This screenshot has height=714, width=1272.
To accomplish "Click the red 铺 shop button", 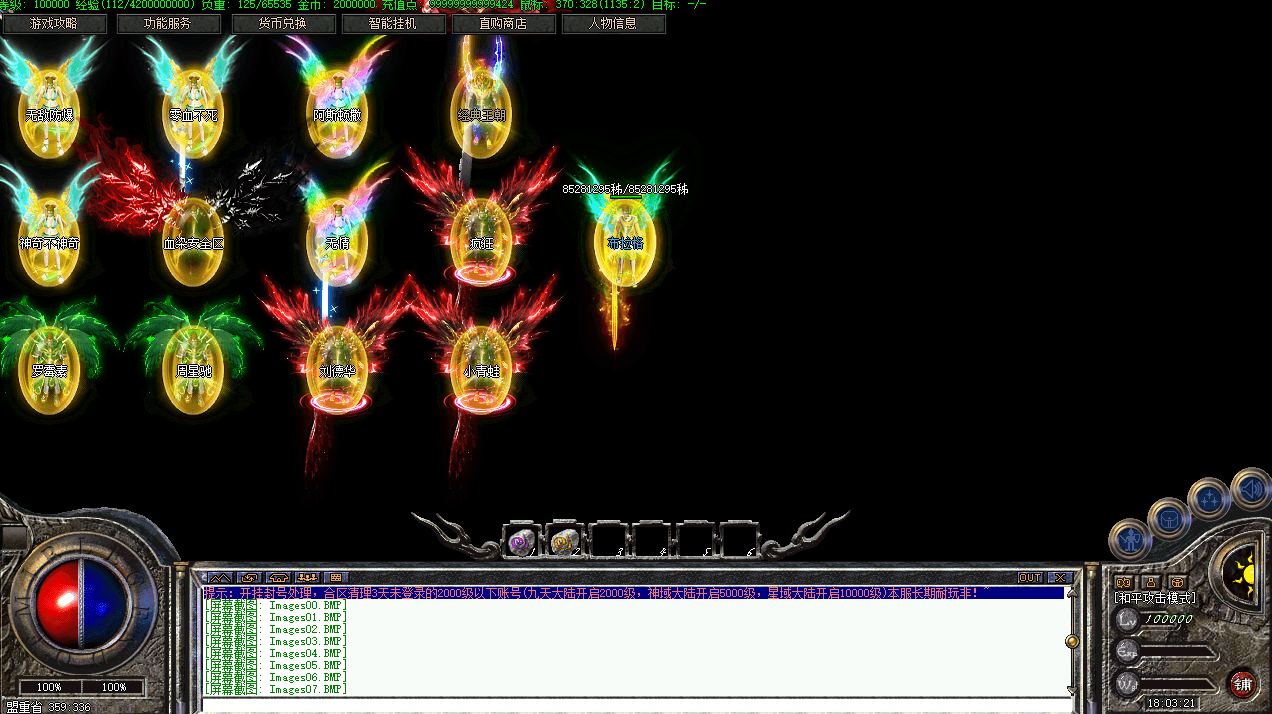I will click(x=1243, y=684).
